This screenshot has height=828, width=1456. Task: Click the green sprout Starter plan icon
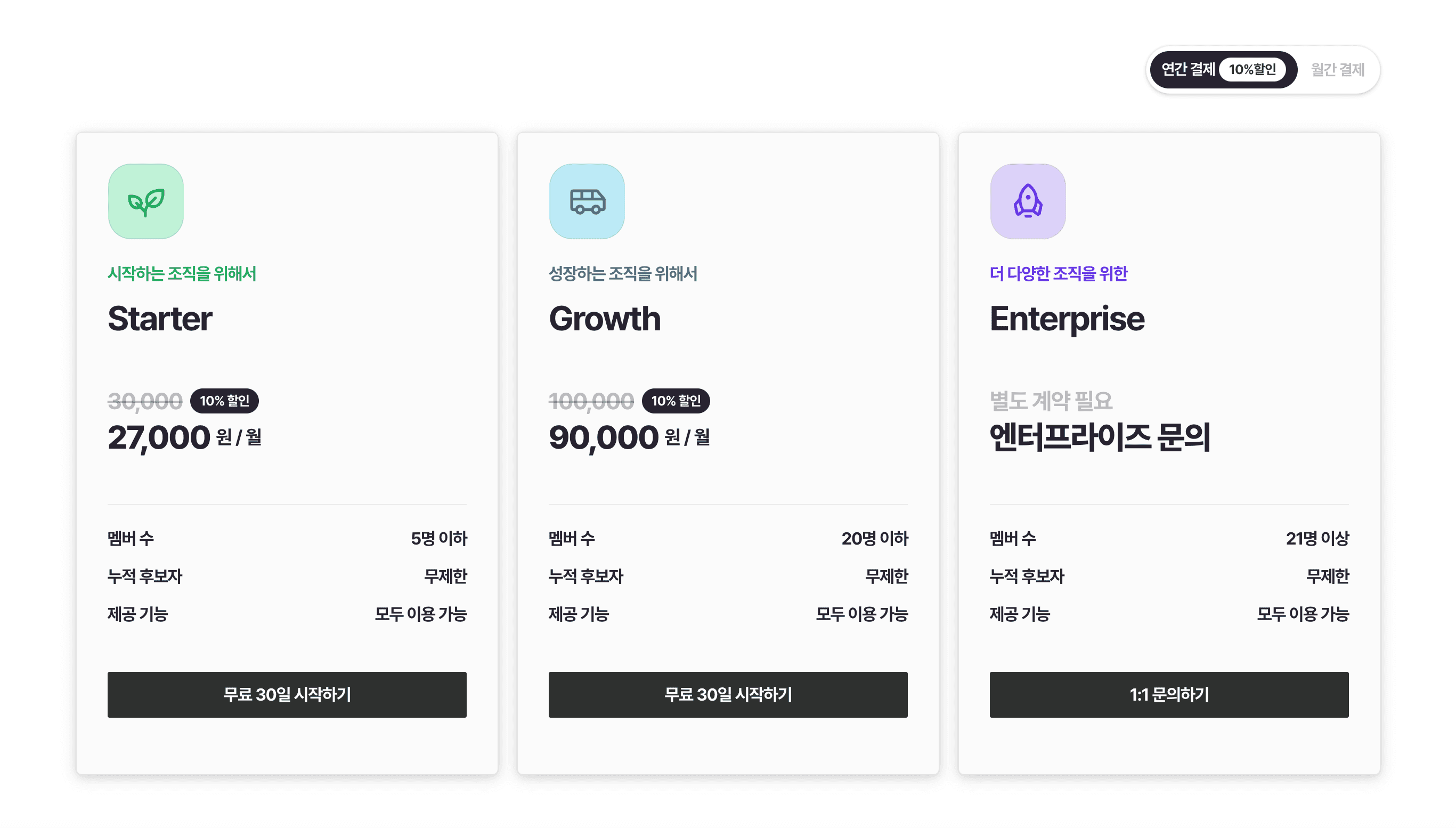[145, 201]
